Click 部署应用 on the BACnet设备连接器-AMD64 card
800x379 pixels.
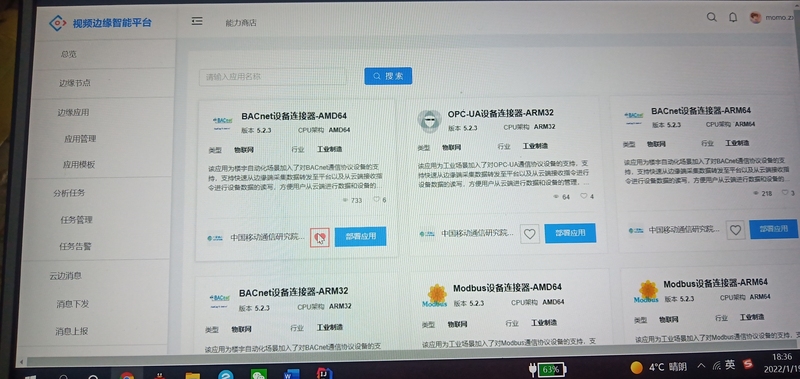pyautogui.click(x=360, y=236)
